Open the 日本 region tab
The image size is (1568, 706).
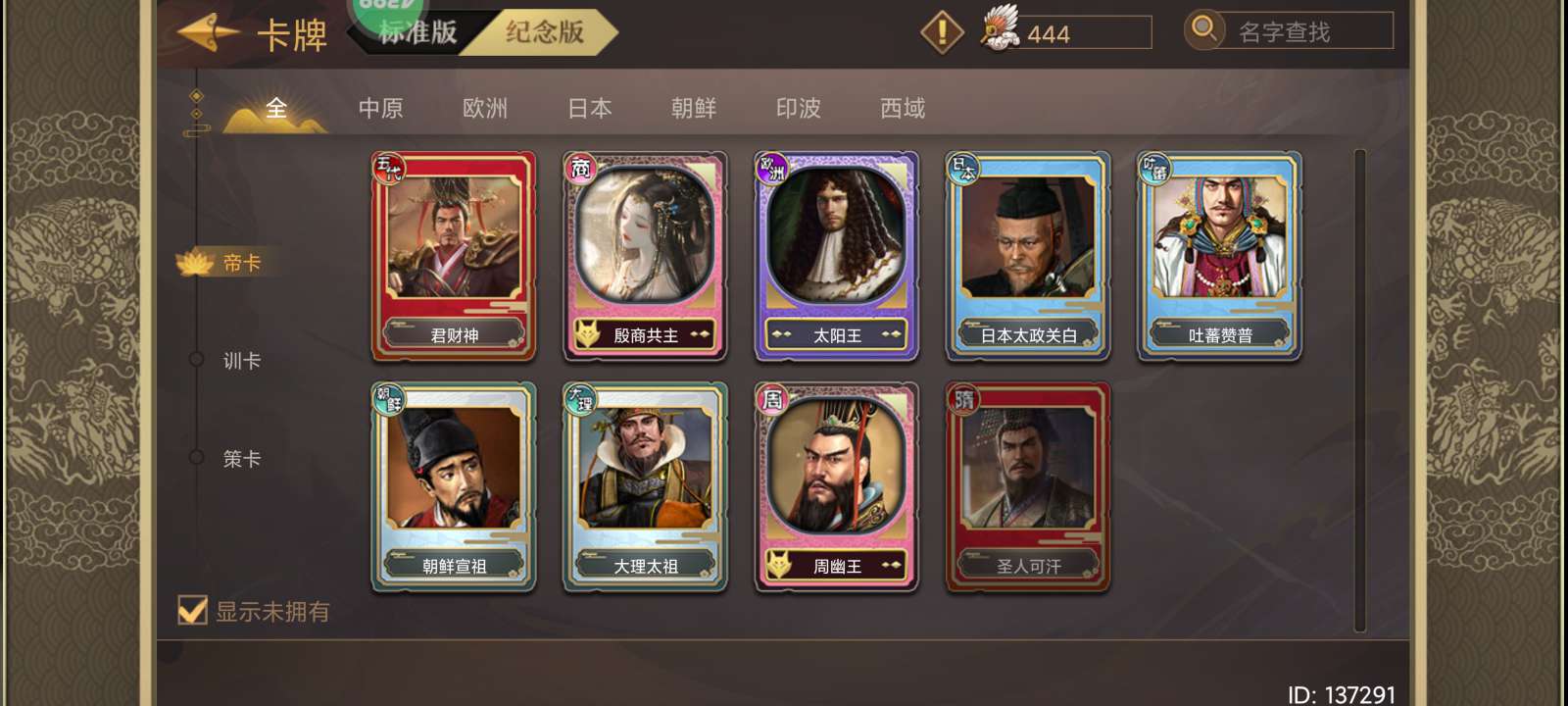pyautogui.click(x=590, y=108)
